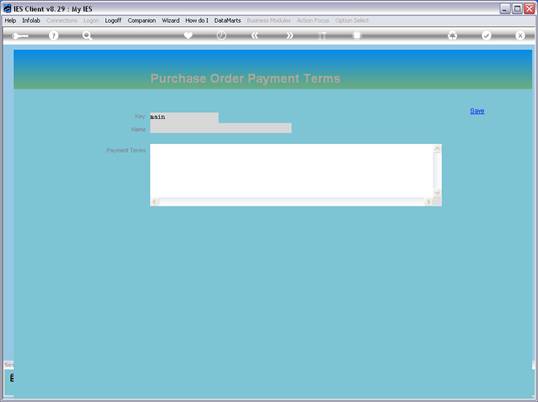Screen dimensions: 538x402
Task: Open the question mark help icon
Action: tap(53, 35)
